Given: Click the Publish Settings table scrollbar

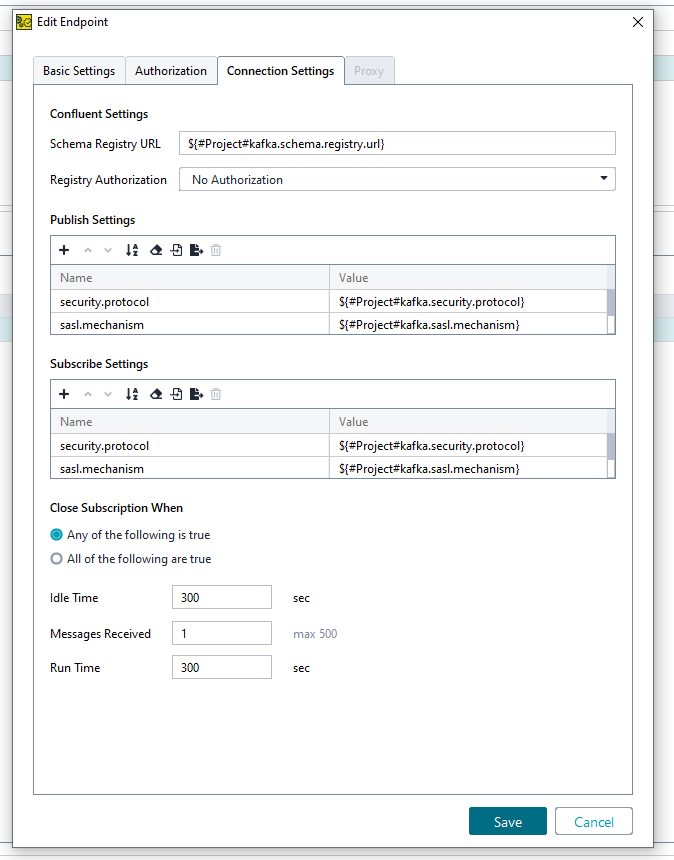Looking at the screenshot, I should point(611,303).
